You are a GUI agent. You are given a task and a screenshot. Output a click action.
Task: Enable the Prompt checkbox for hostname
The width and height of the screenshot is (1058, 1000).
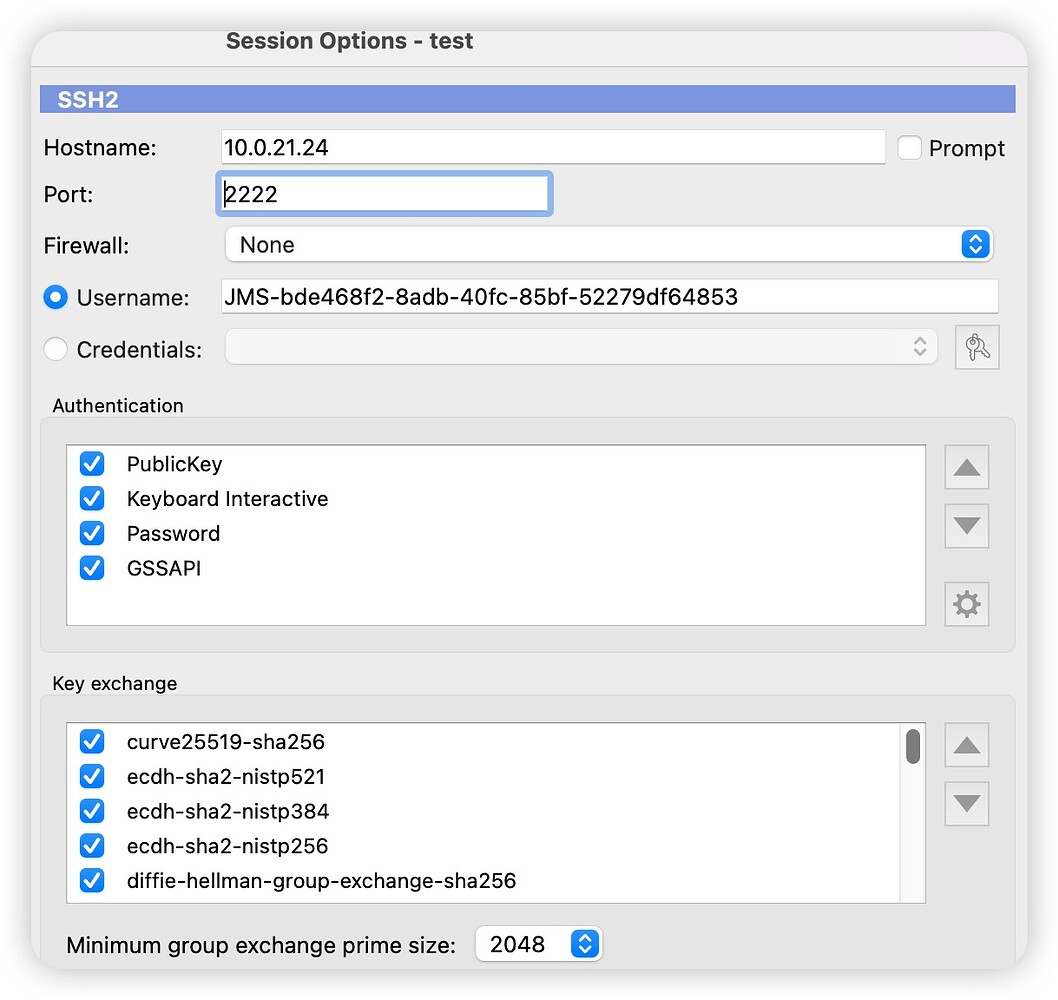click(909, 147)
